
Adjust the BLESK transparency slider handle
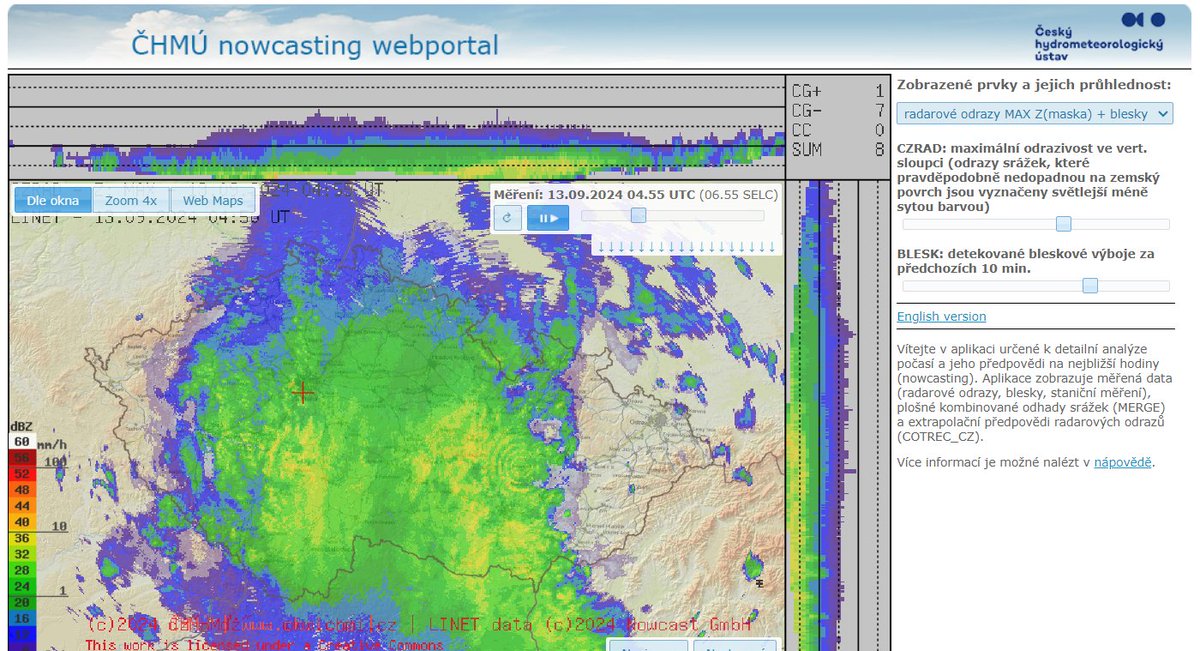tap(1090, 286)
